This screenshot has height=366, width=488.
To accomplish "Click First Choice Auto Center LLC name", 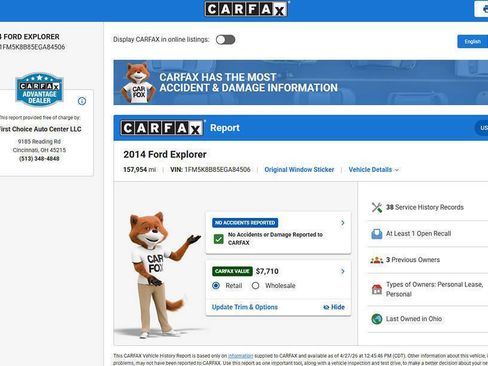I will coord(40,129).
